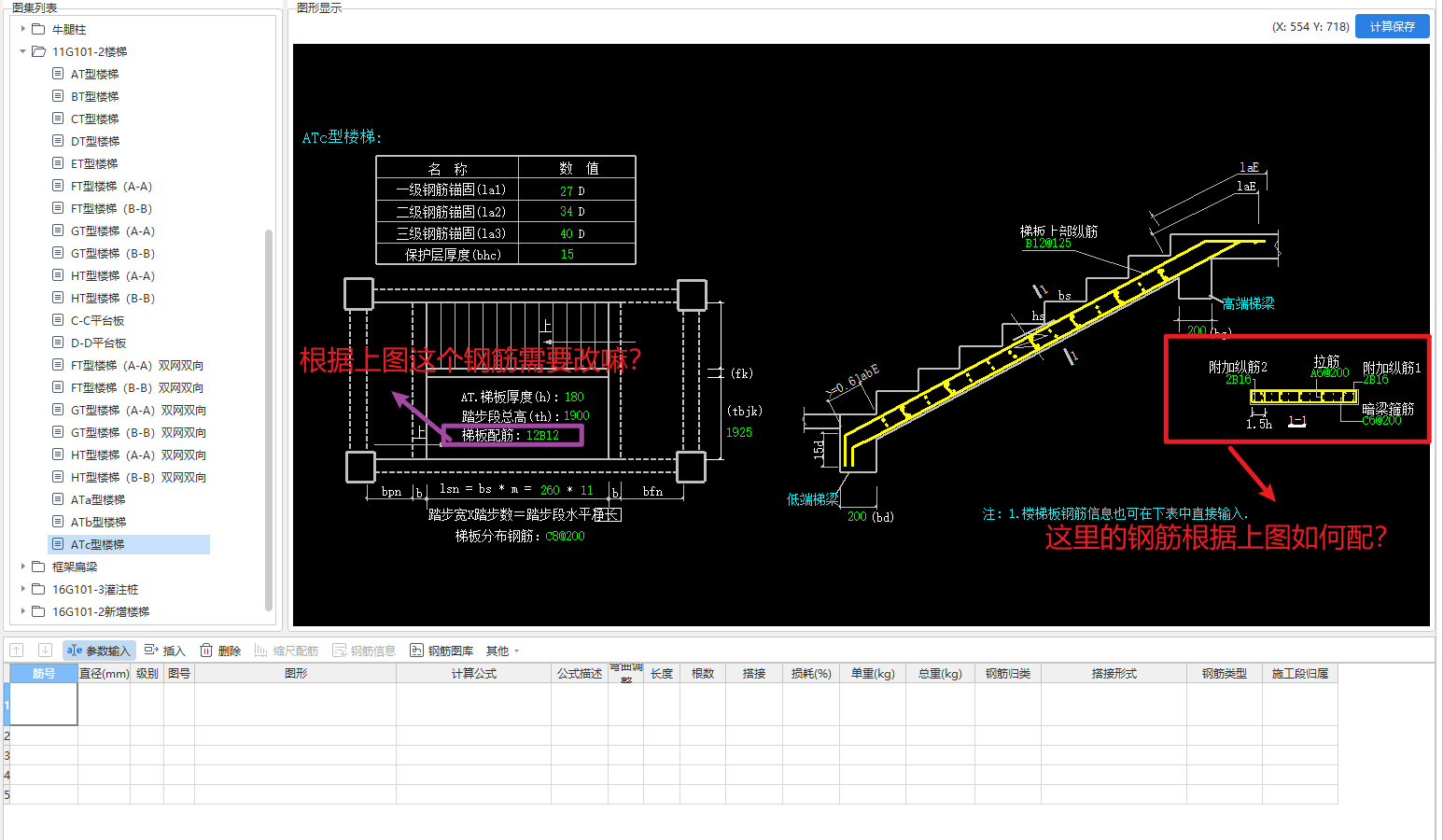The width and height of the screenshot is (1443, 840).
Task: Open FT型楼梯 (A-A) 双网双向 item
Action: click(137, 365)
